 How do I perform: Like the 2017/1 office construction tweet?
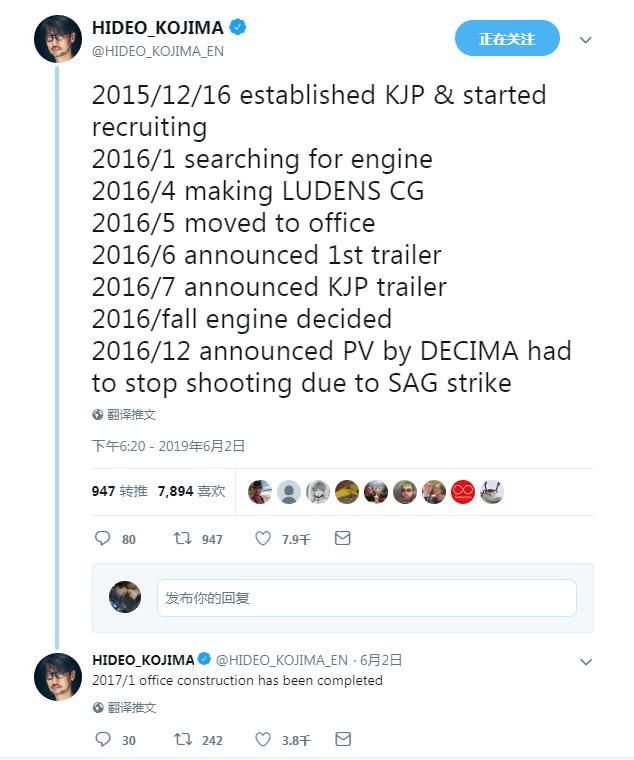pyautogui.click(x=263, y=740)
